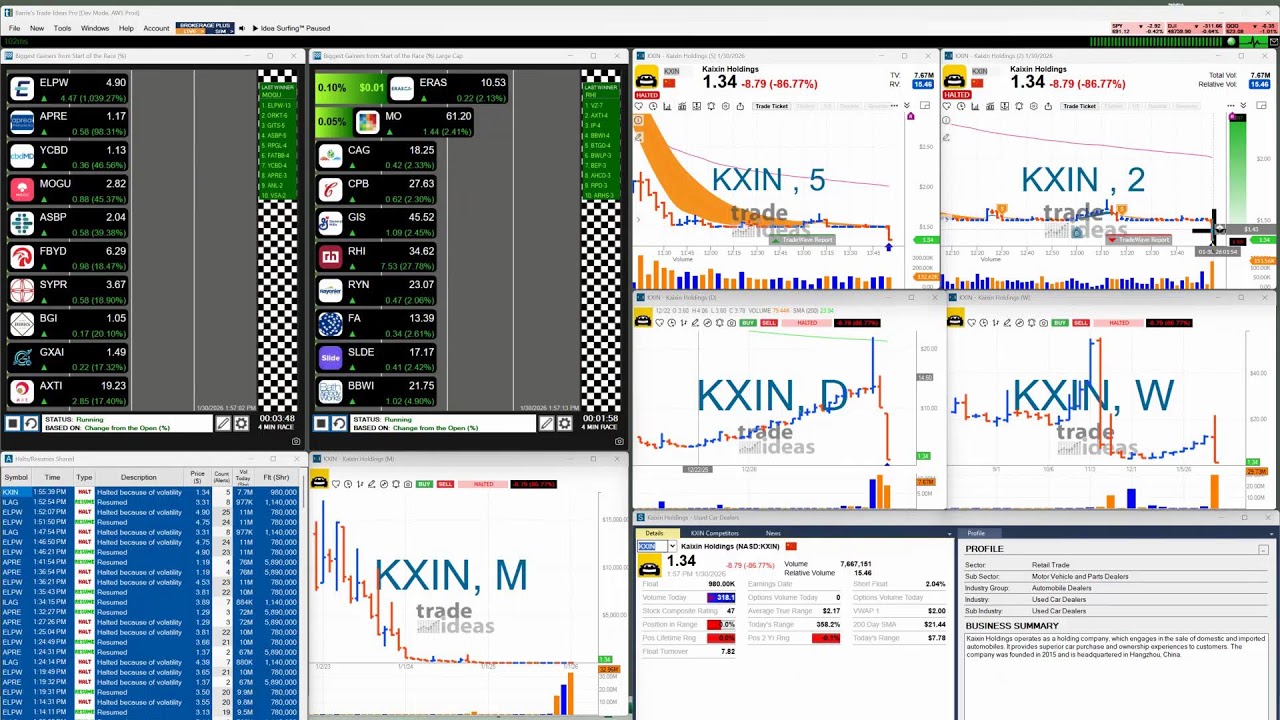This screenshot has width=1280, height=720.
Task: Open the New menu
Action: (37, 28)
